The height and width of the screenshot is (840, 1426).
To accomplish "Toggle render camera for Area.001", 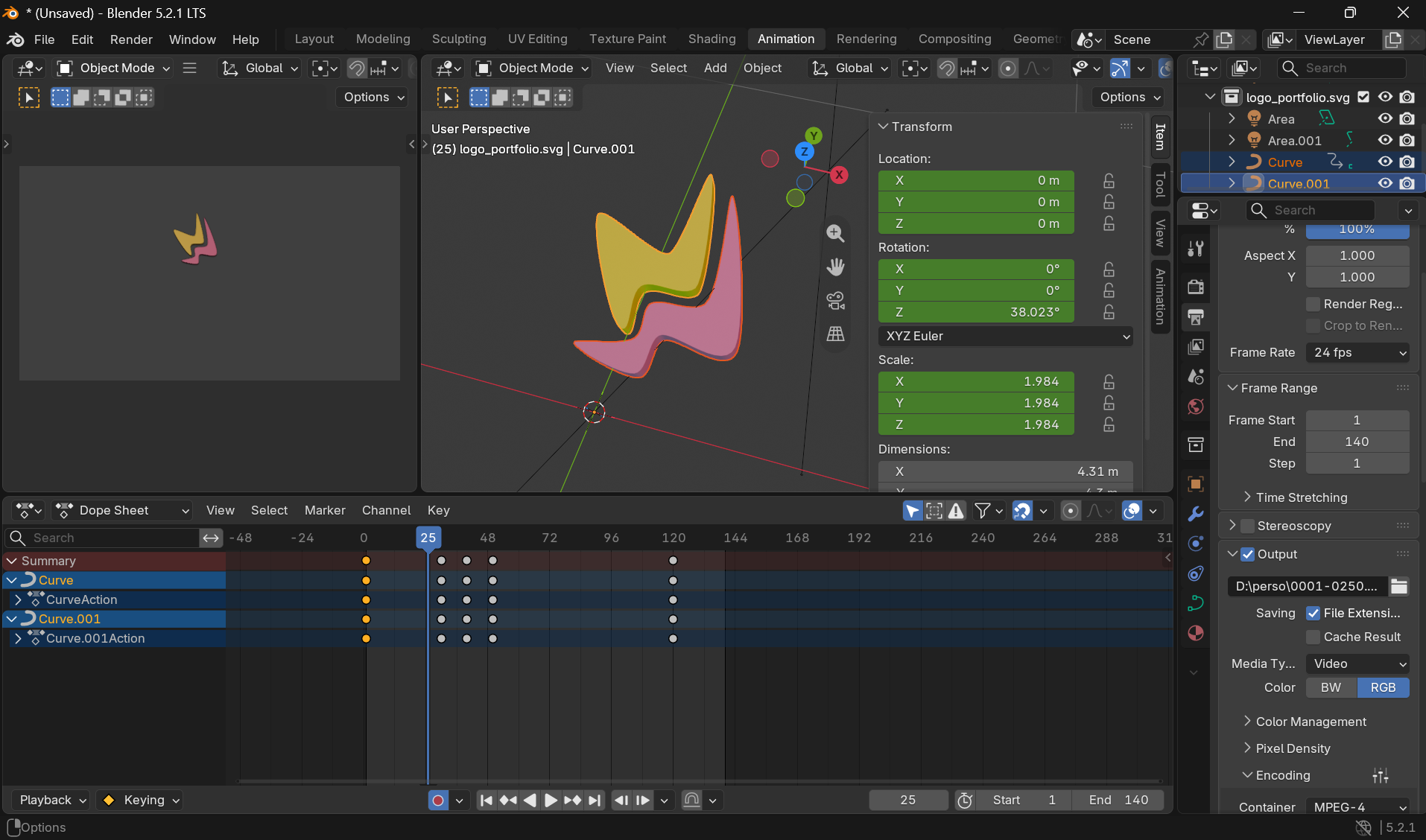I will pyautogui.click(x=1407, y=140).
